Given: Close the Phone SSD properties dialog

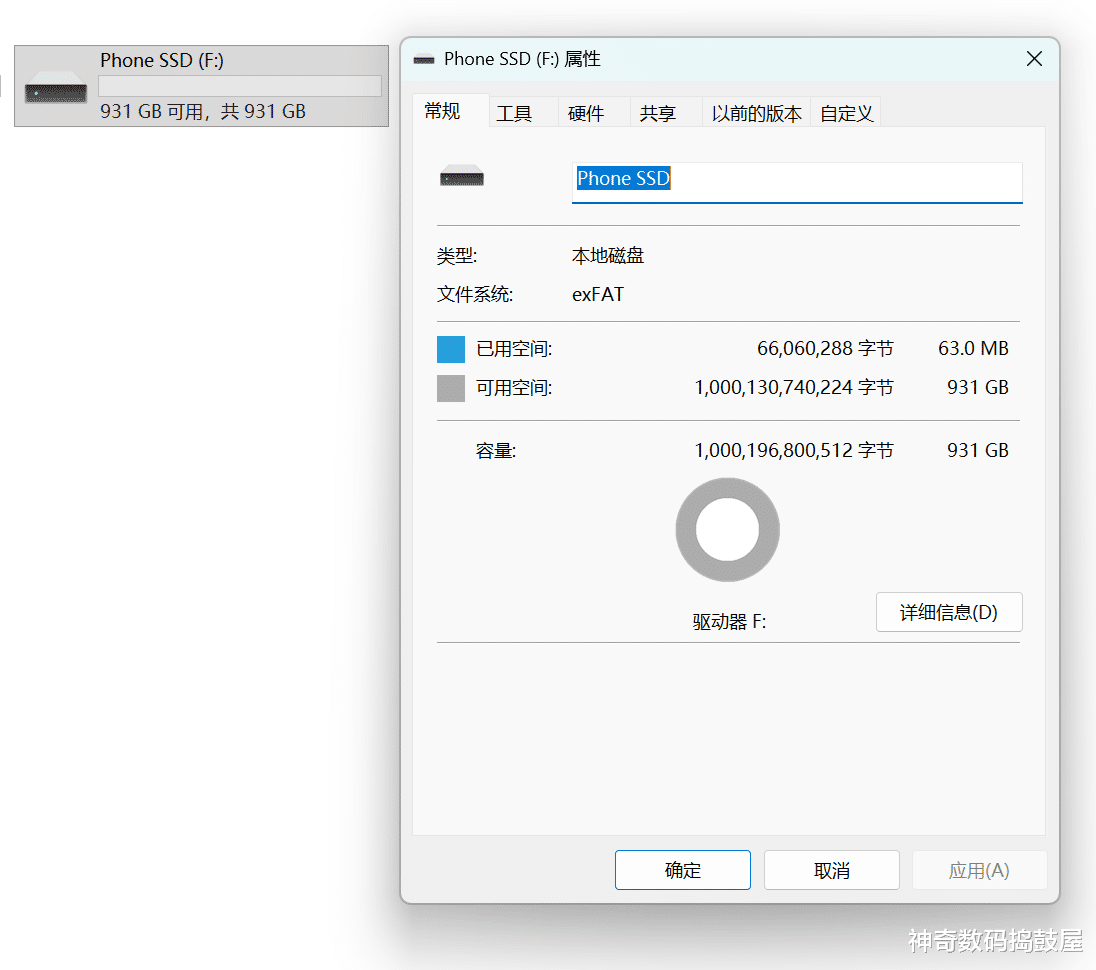Looking at the screenshot, I should pyautogui.click(x=1034, y=59).
